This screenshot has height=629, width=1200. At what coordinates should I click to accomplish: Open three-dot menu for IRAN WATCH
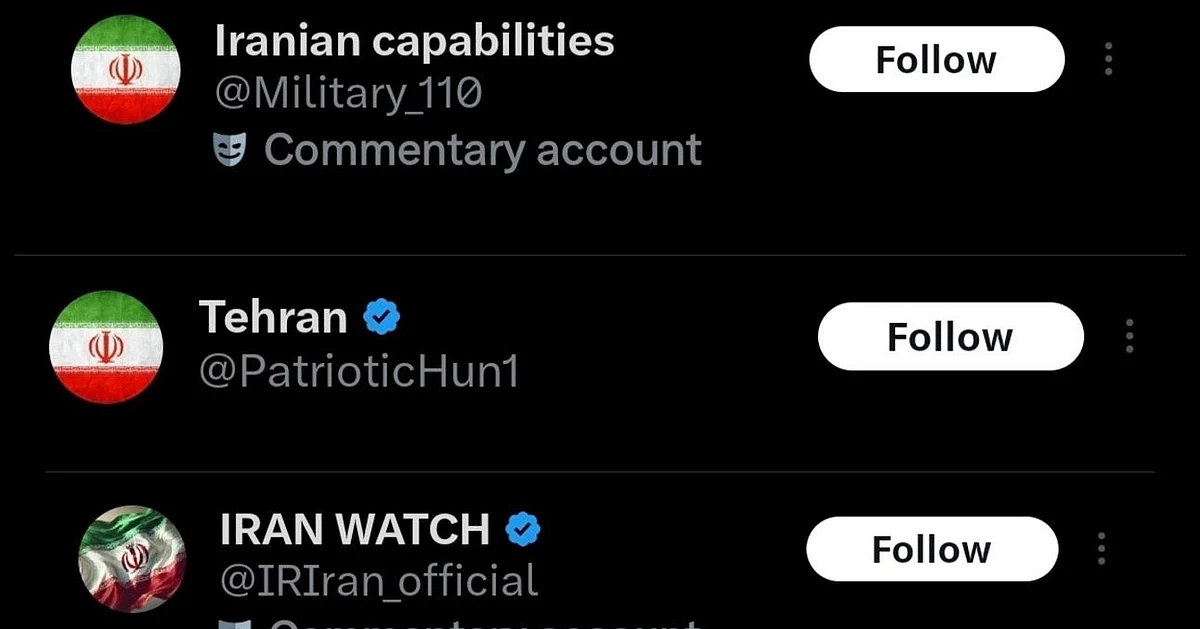(x=1102, y=549)
